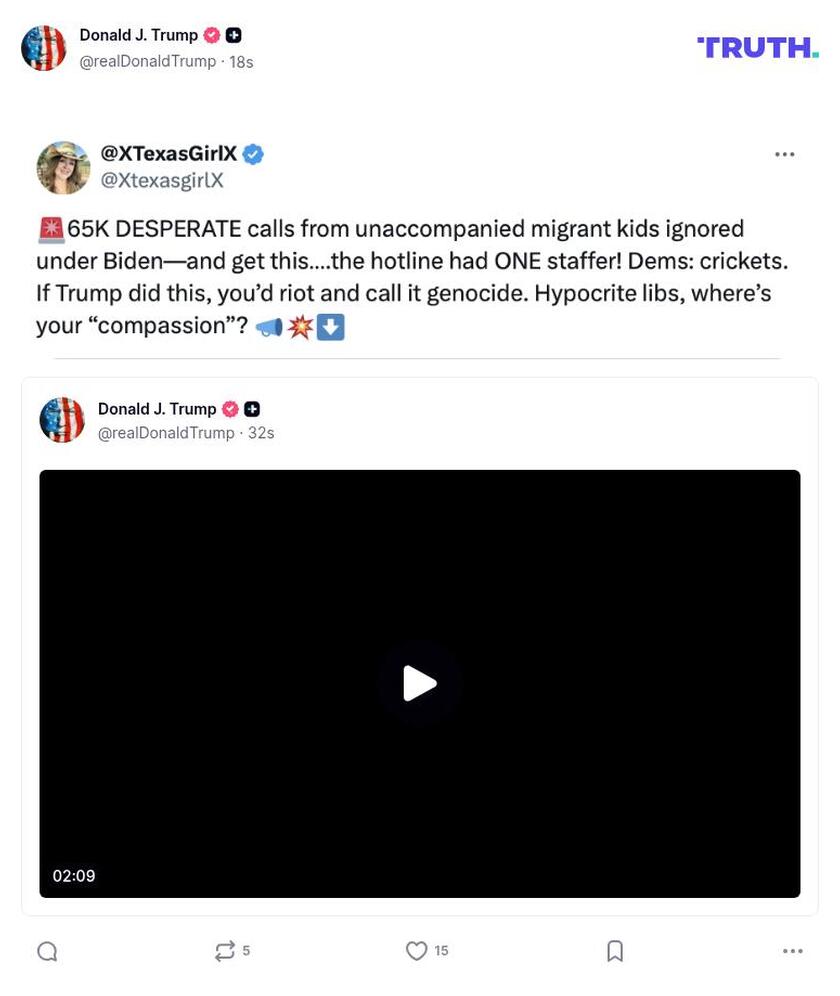Open the @XtexasgirlX handle link
The height and width of the screenshot is (996, 840).
tap(162, 180)
